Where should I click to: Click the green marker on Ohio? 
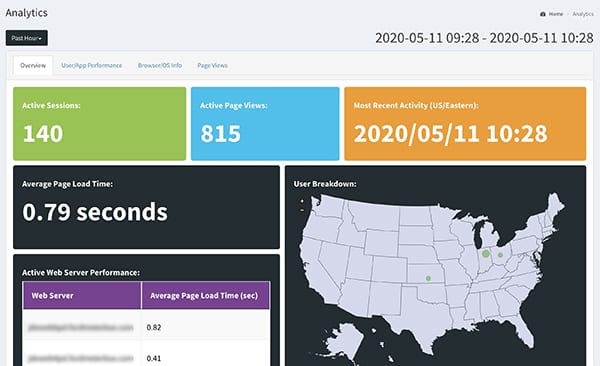coord(500,255)
